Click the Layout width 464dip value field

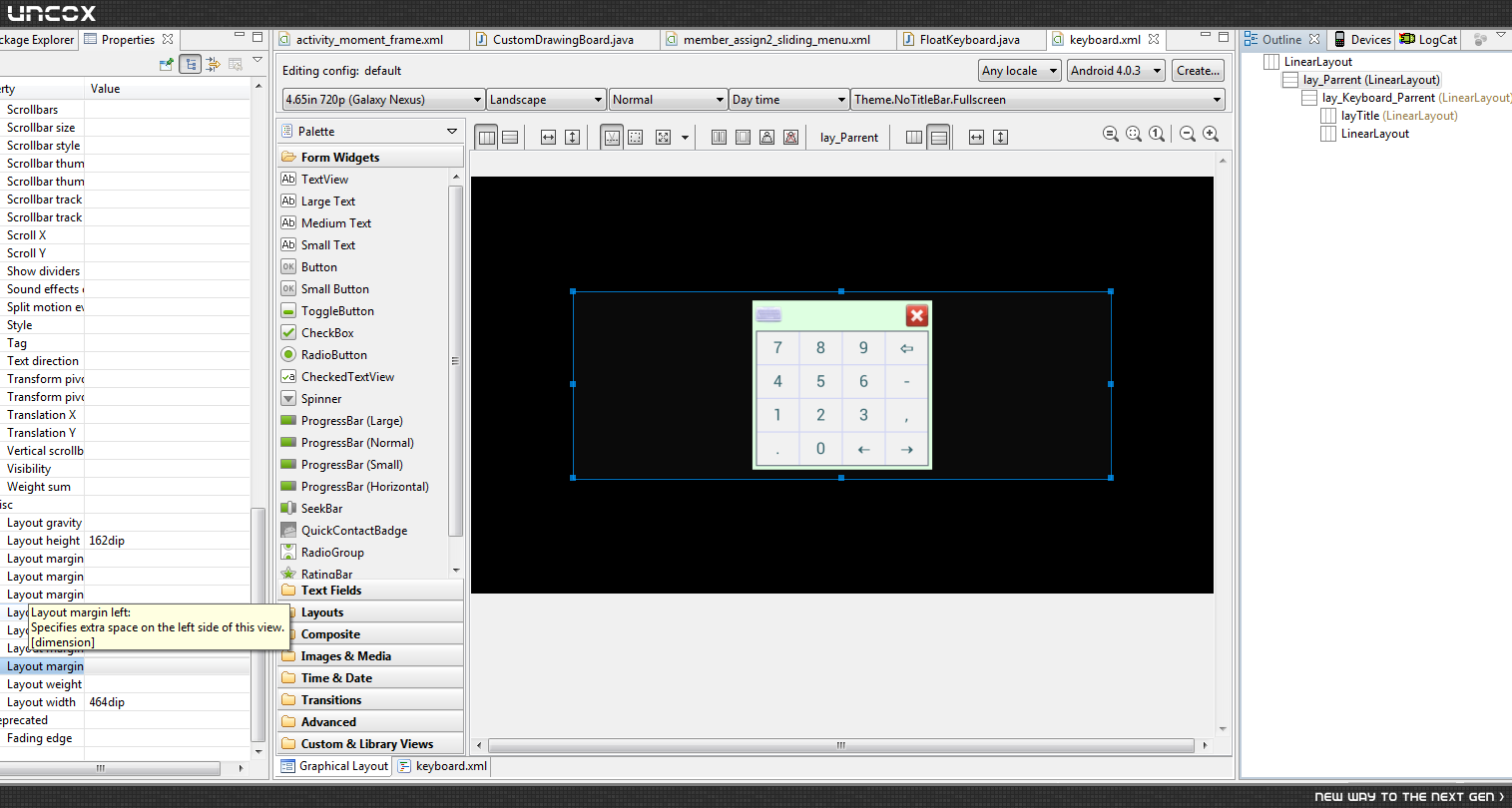point(168,702)
